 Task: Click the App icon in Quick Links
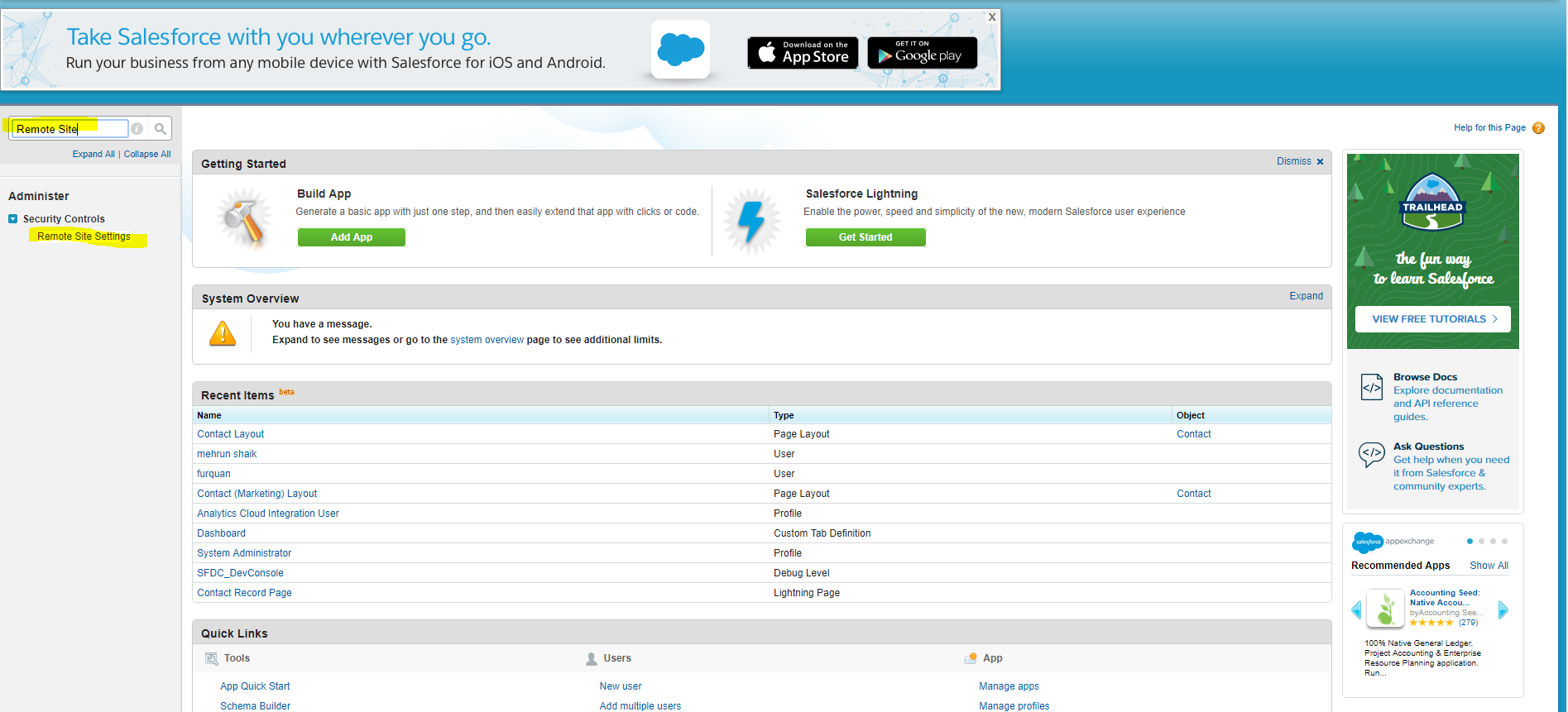pyautogui.click(x=971, y=658)
